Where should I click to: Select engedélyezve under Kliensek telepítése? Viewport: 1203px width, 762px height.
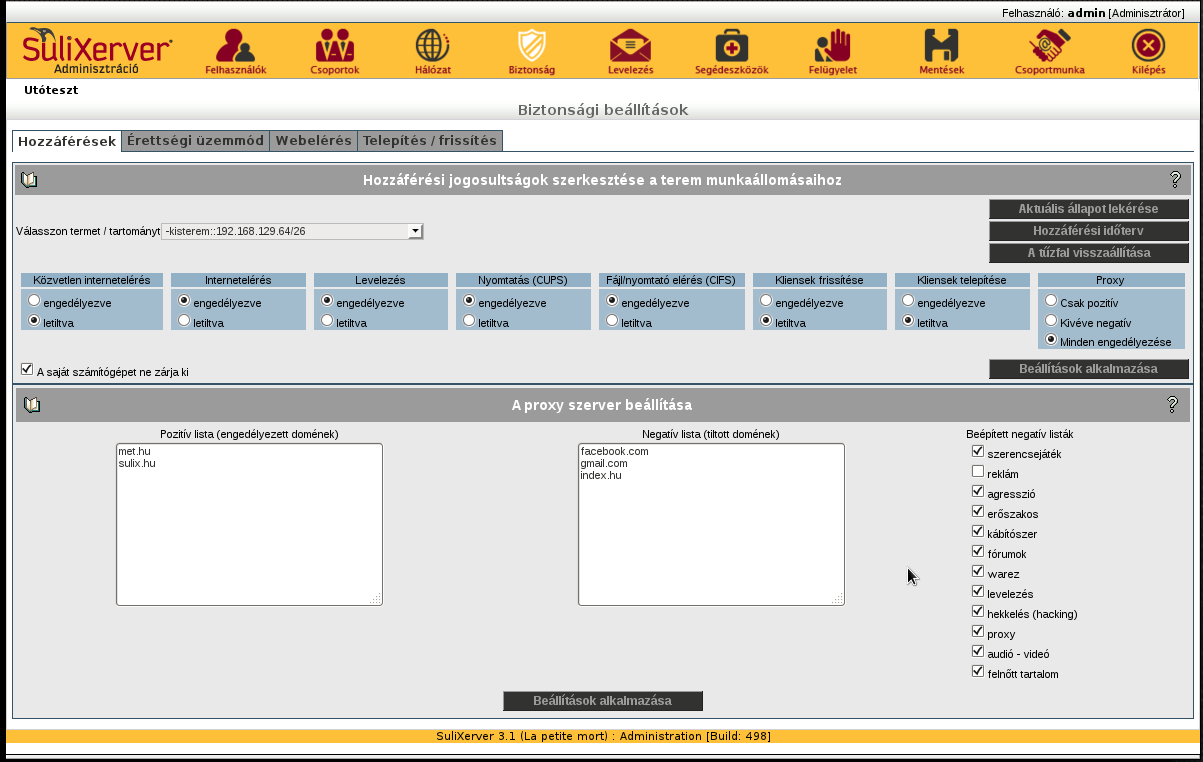click(908, 300)
